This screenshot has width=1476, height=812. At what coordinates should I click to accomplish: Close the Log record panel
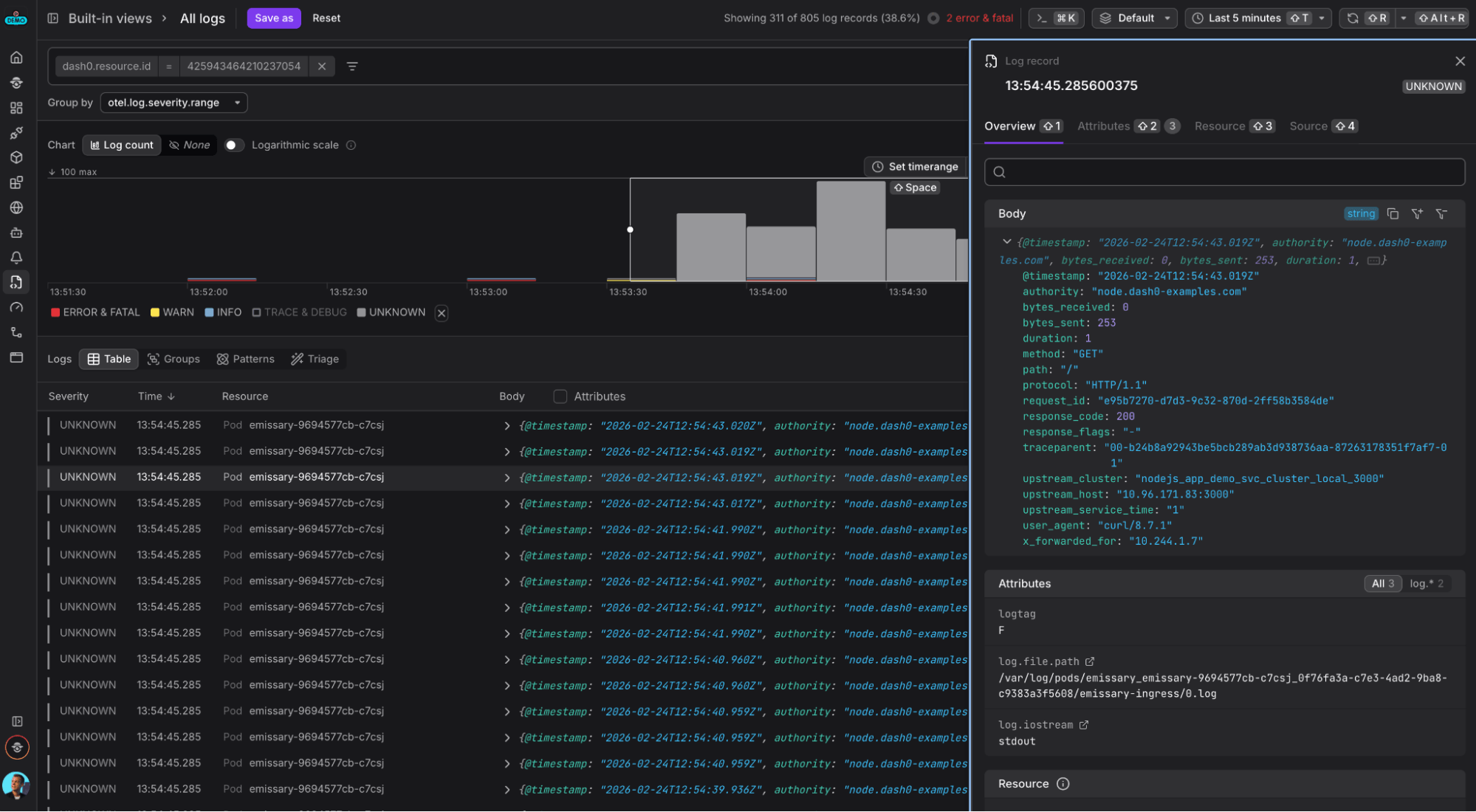coord(1460,61)
